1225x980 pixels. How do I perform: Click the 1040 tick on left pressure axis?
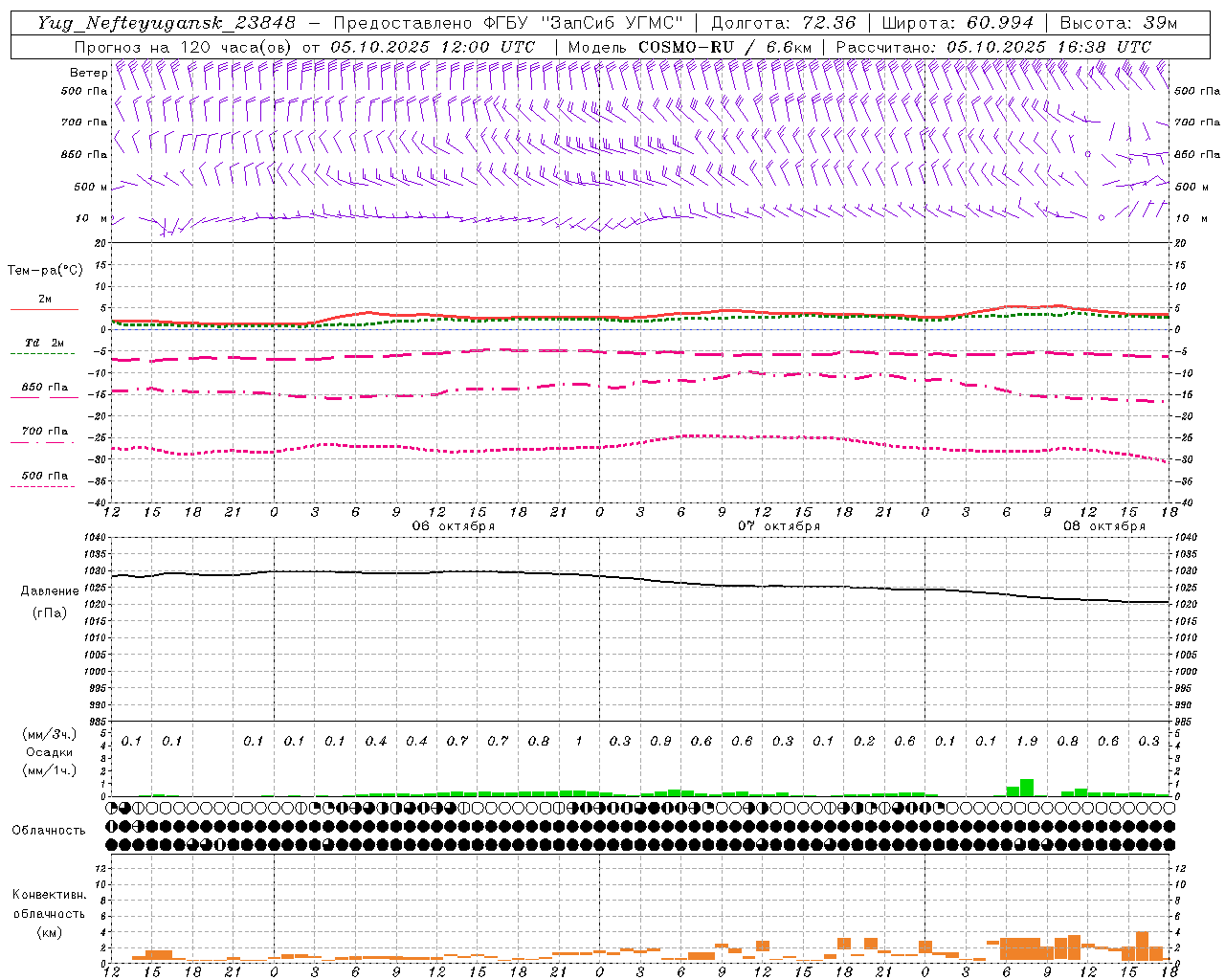point(95,537)
